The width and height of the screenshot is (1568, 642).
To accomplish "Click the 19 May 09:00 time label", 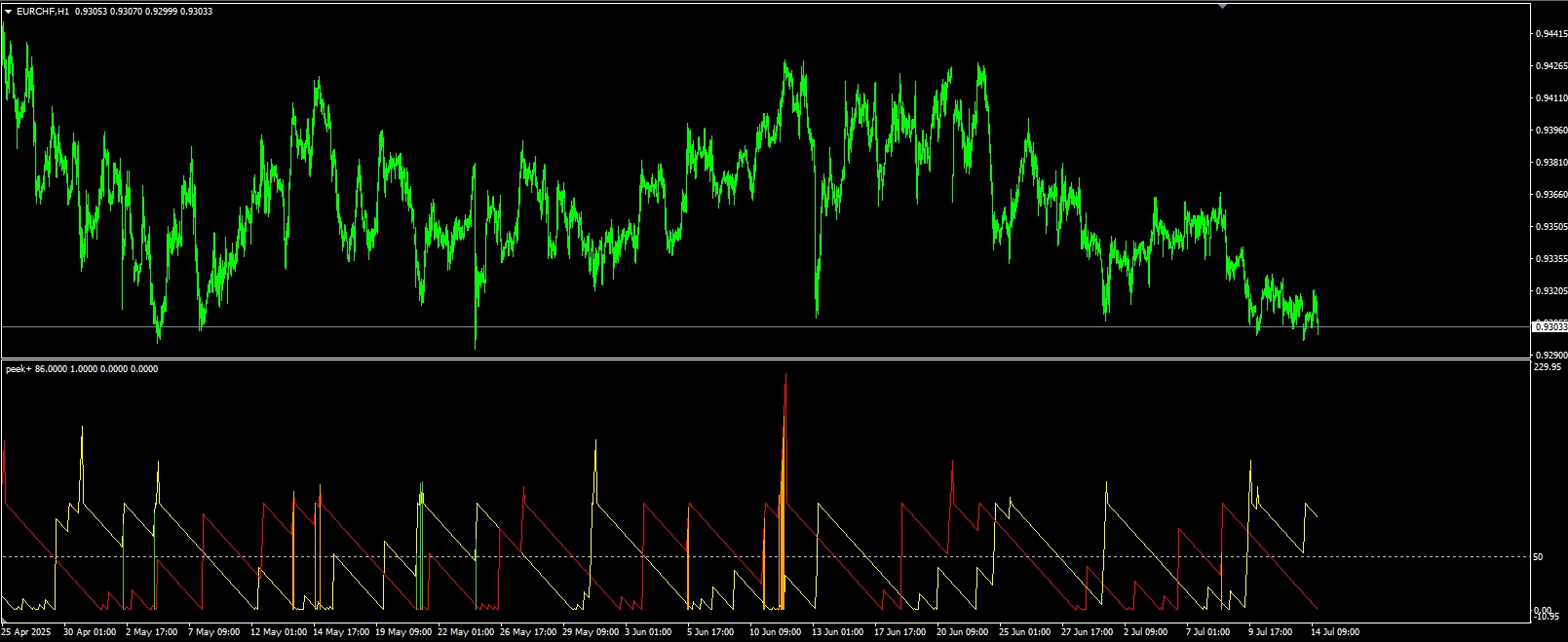I will [402, 632].
